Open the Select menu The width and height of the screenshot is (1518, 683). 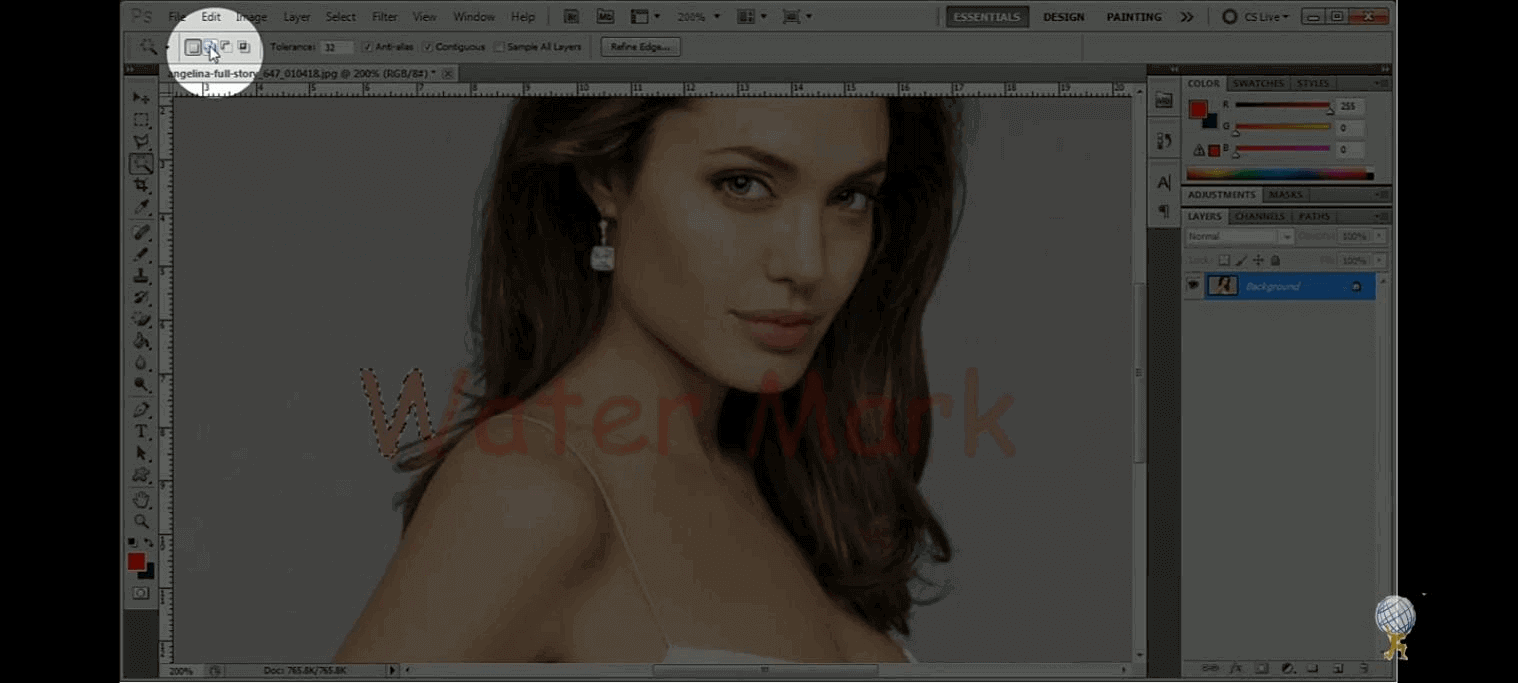(341, 17)
